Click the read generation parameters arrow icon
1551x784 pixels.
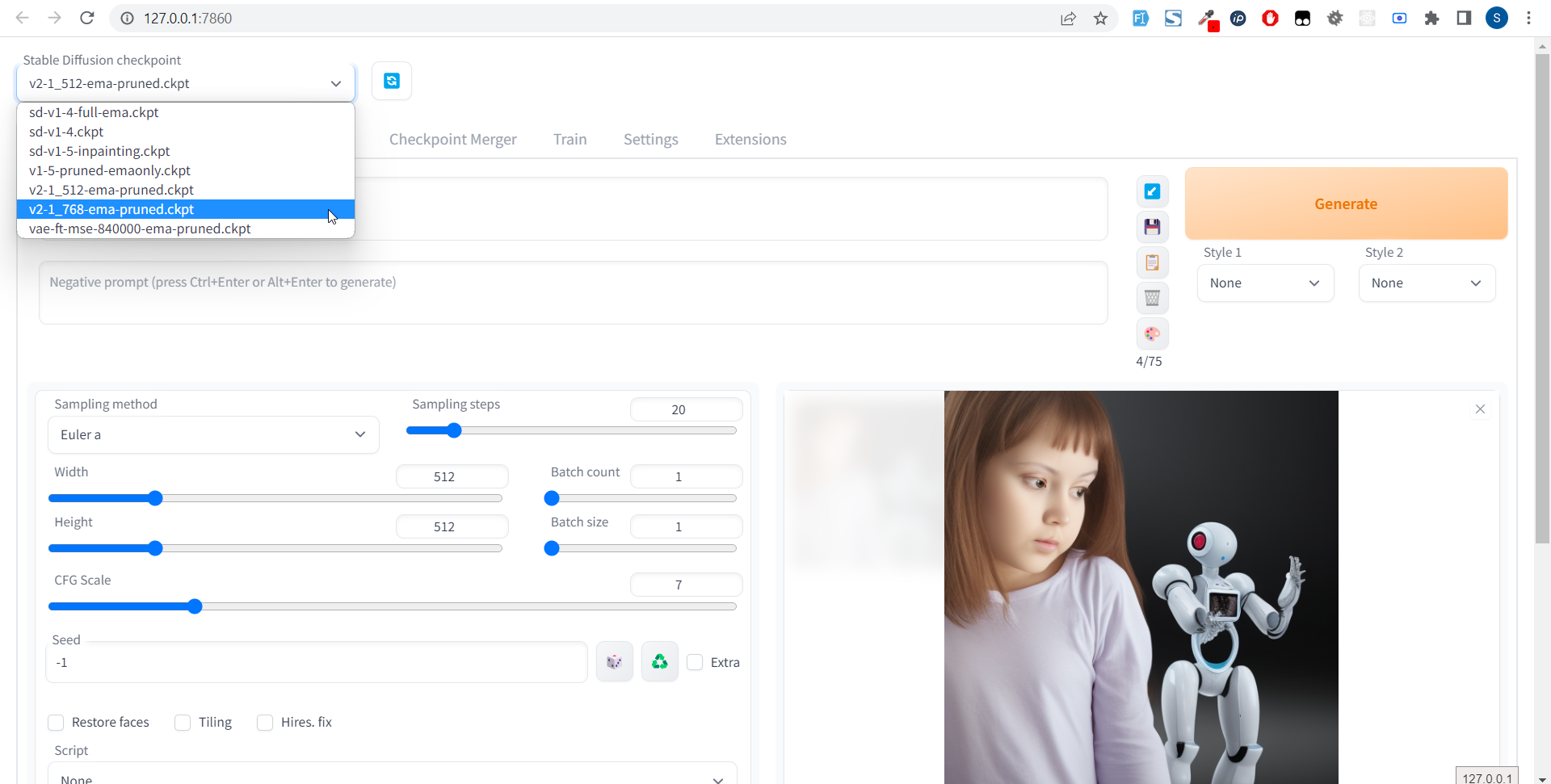point(1152,191)
